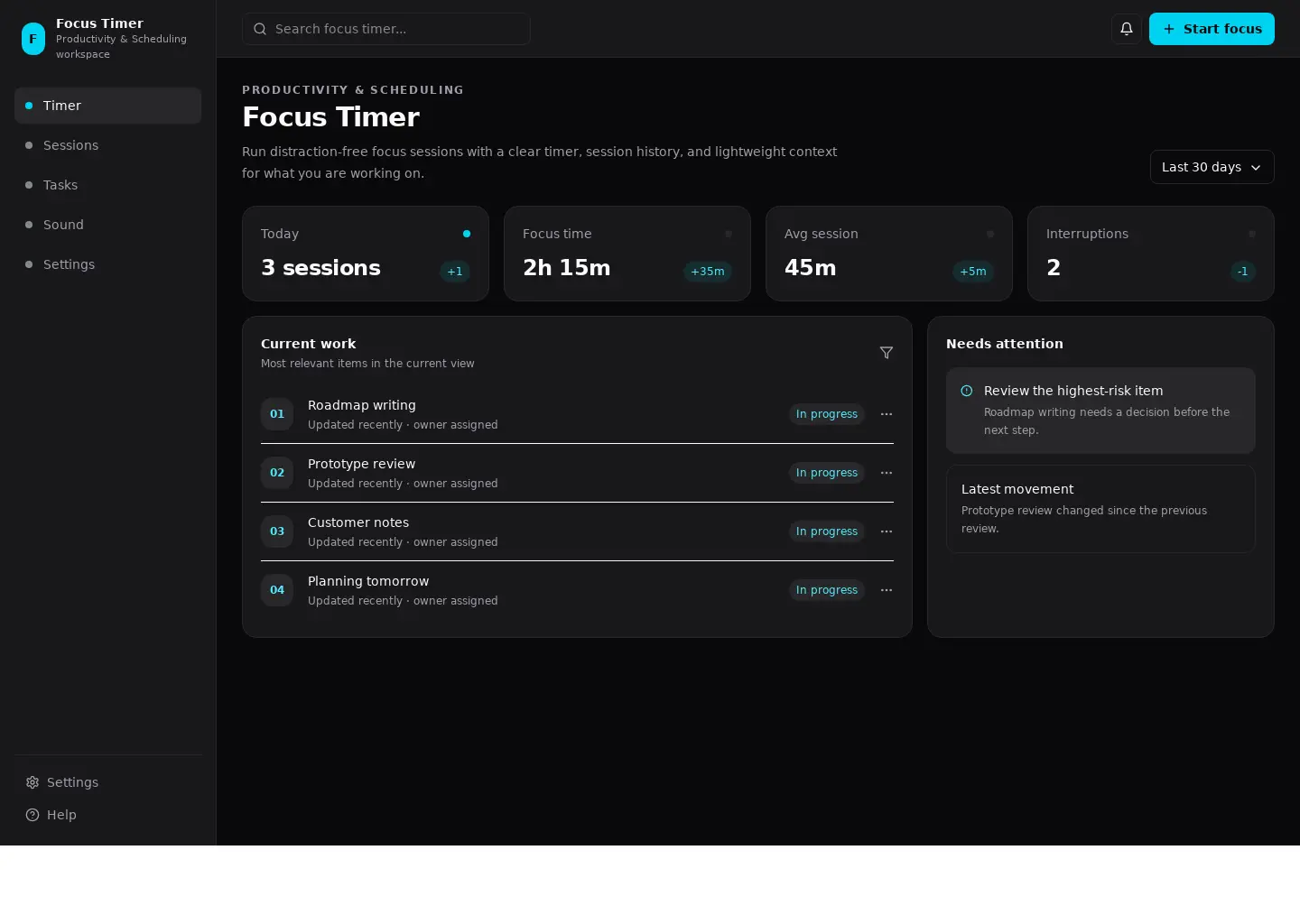The image size is (1300, 924).
Task: Open the Planning tomorrow item row
Action: click(x=577, y=590)
